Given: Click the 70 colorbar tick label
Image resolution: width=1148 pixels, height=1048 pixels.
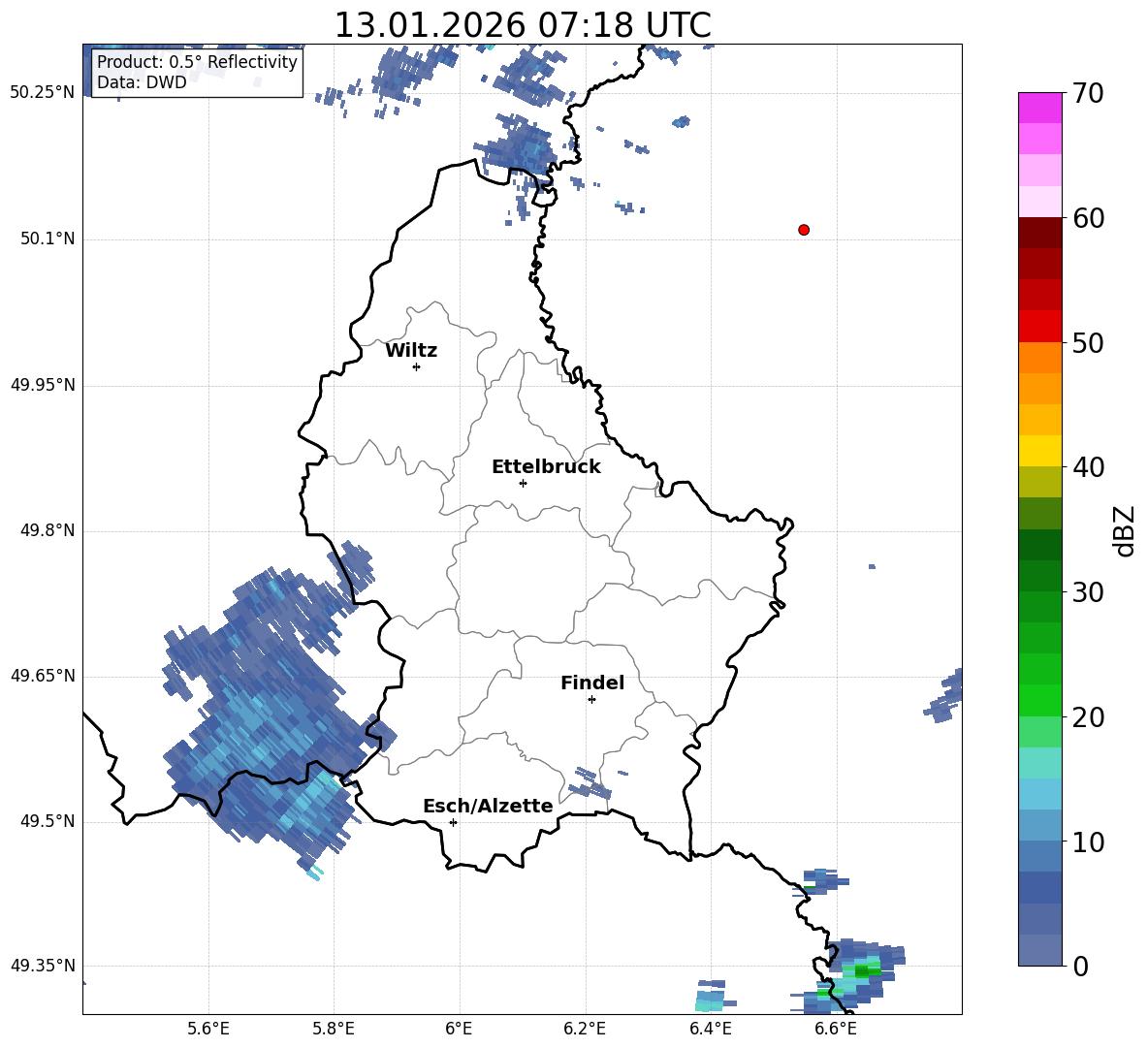Looking at the screenshot, I should [1088, 93].
